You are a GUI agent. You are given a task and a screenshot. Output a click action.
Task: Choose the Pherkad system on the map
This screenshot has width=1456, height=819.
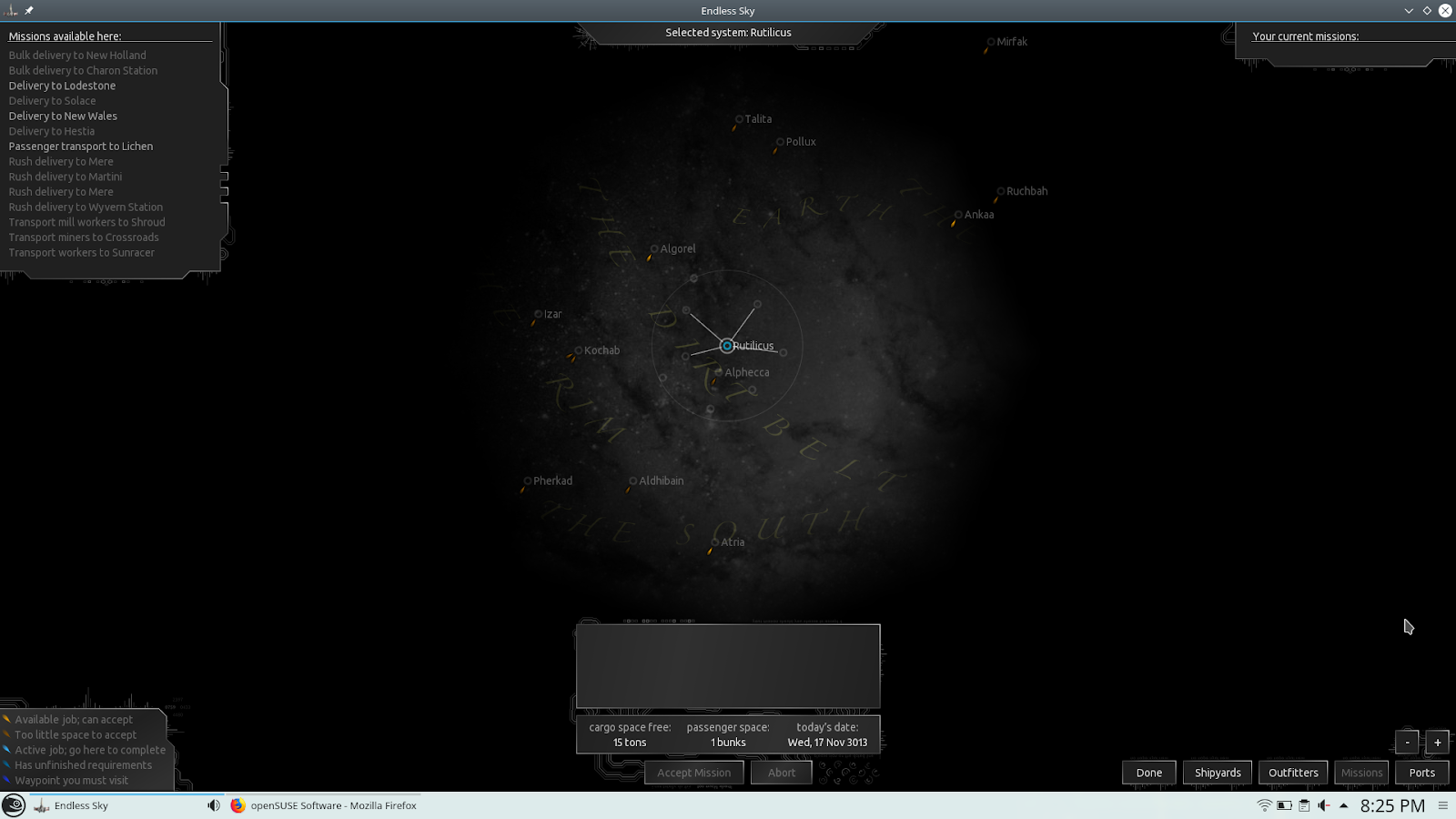click(x=527, y=480)
